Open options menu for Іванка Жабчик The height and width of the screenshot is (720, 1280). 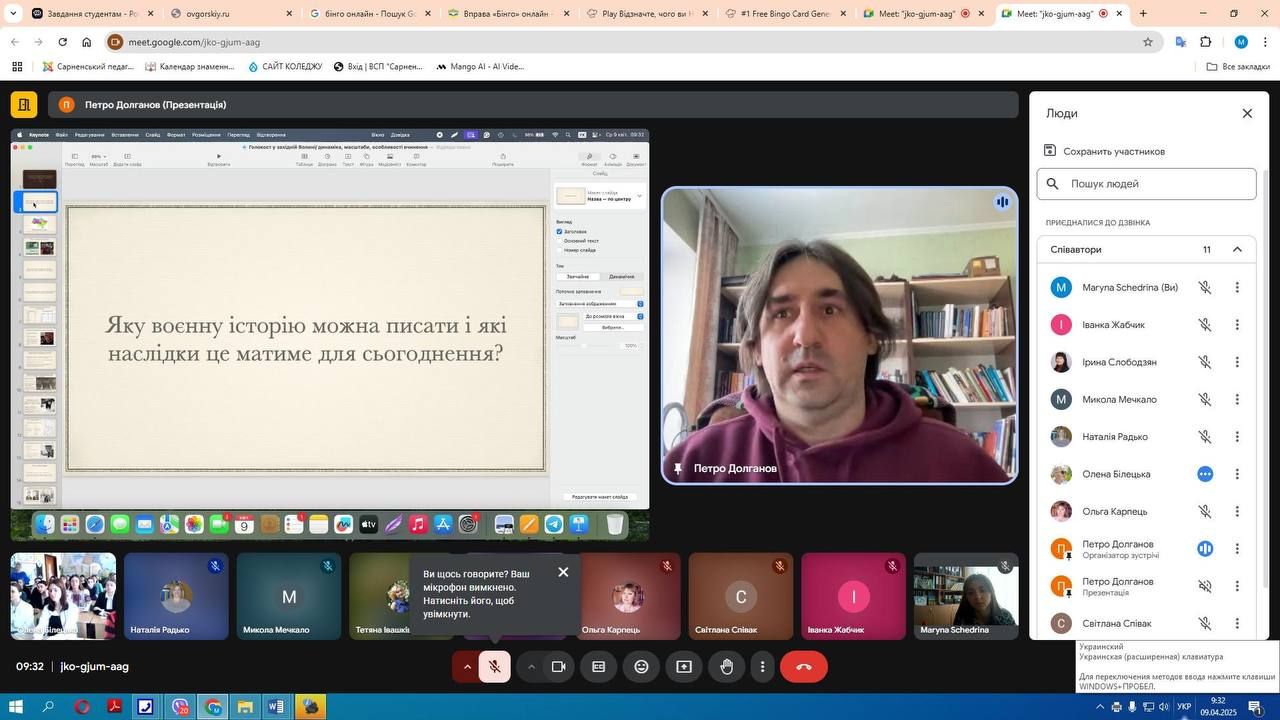pos(1237,325)
